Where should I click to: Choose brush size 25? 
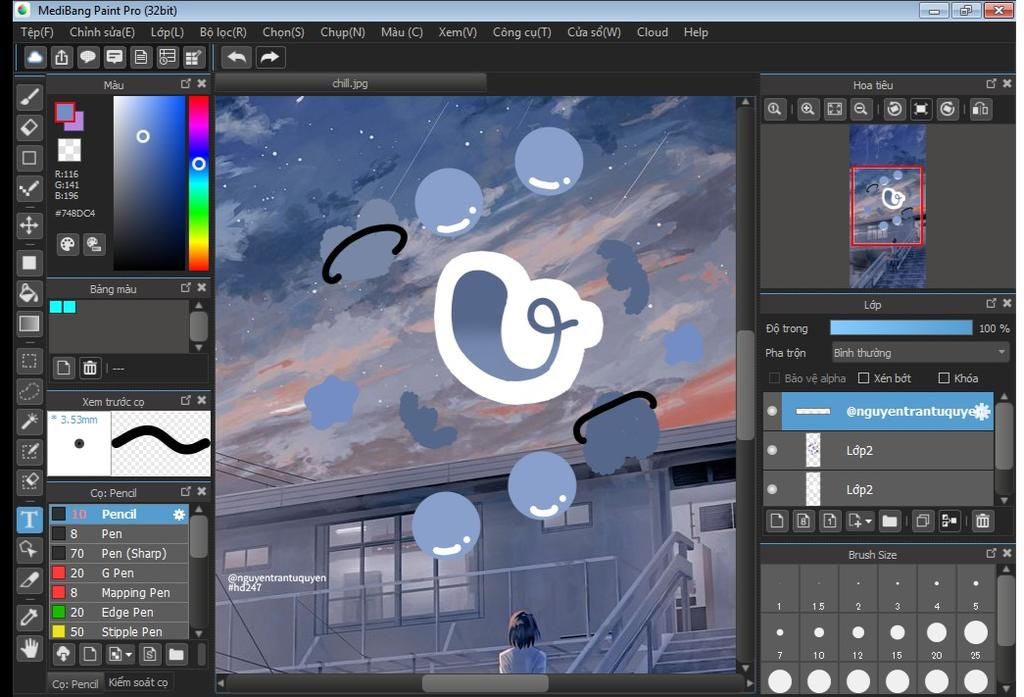tap(976, 638)
